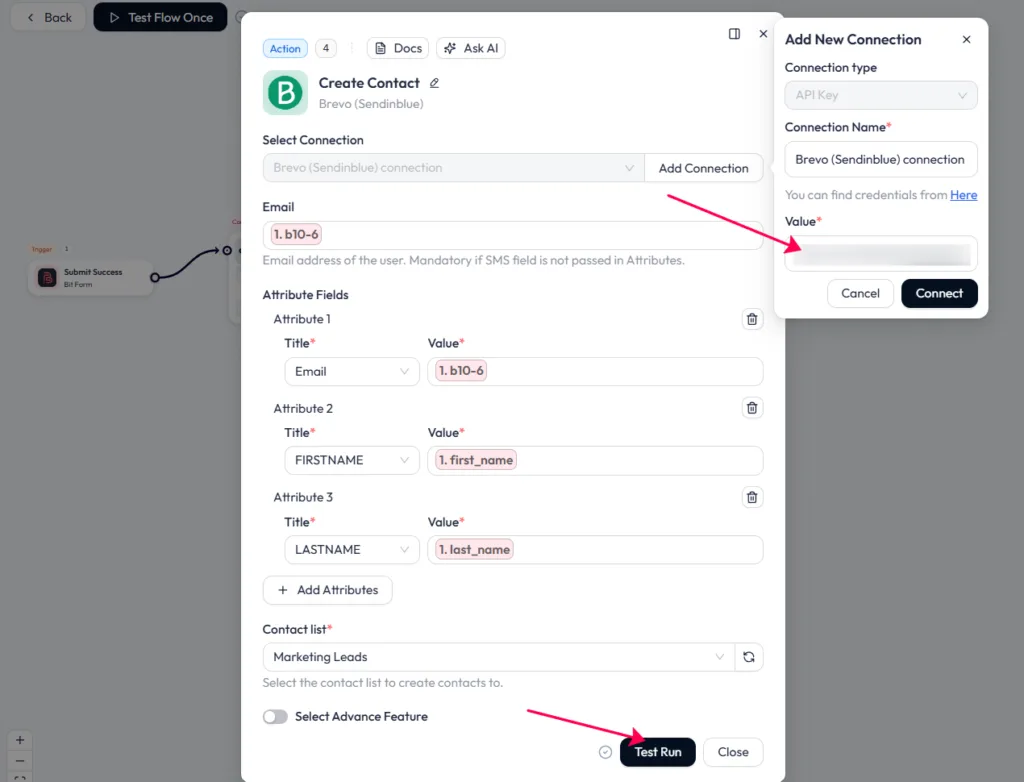
Task: Open Attribute 1 Title dropdown showing Email
Action: (351, 372)
